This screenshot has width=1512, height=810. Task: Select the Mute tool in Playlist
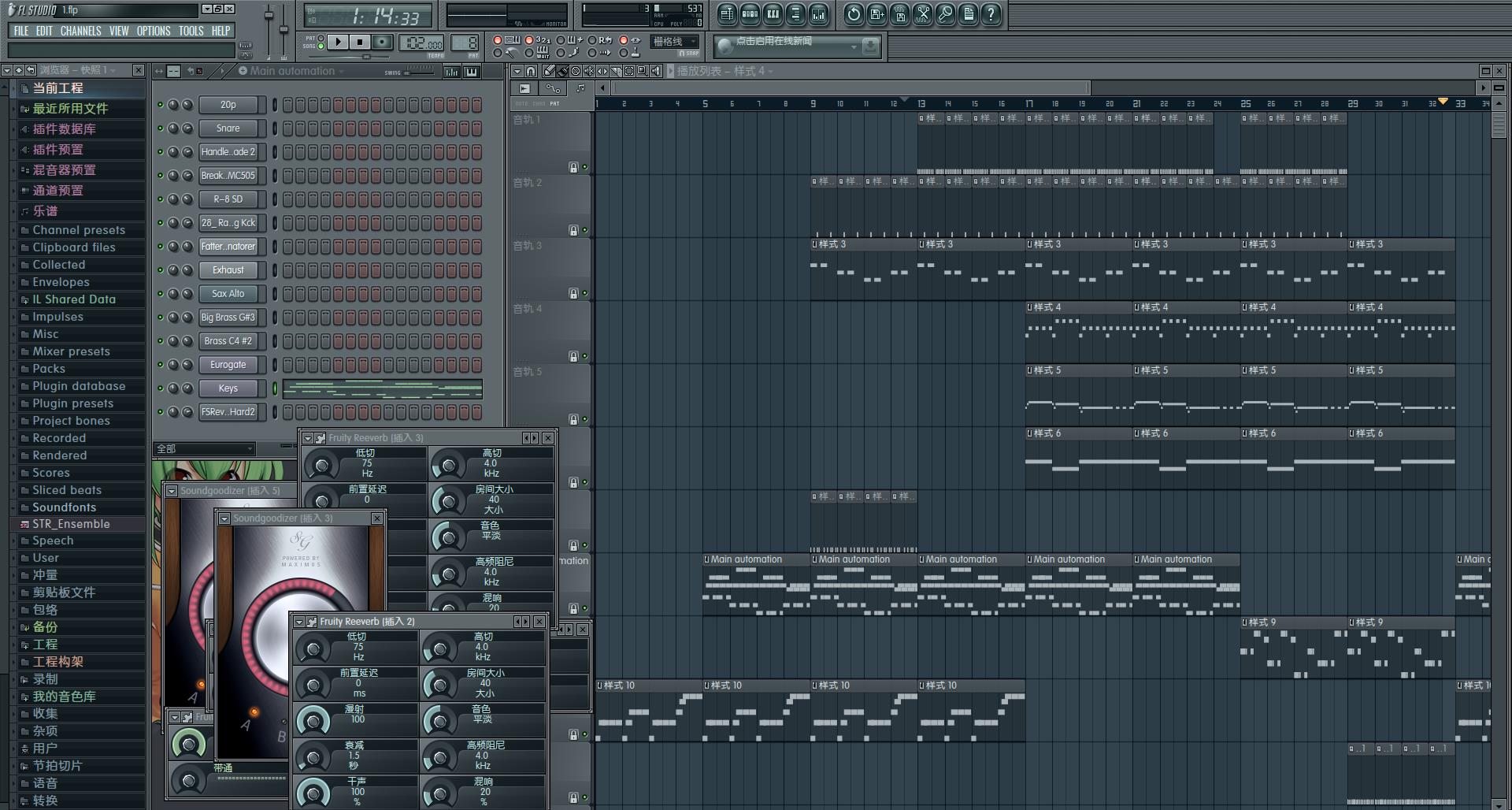[589, 71]
